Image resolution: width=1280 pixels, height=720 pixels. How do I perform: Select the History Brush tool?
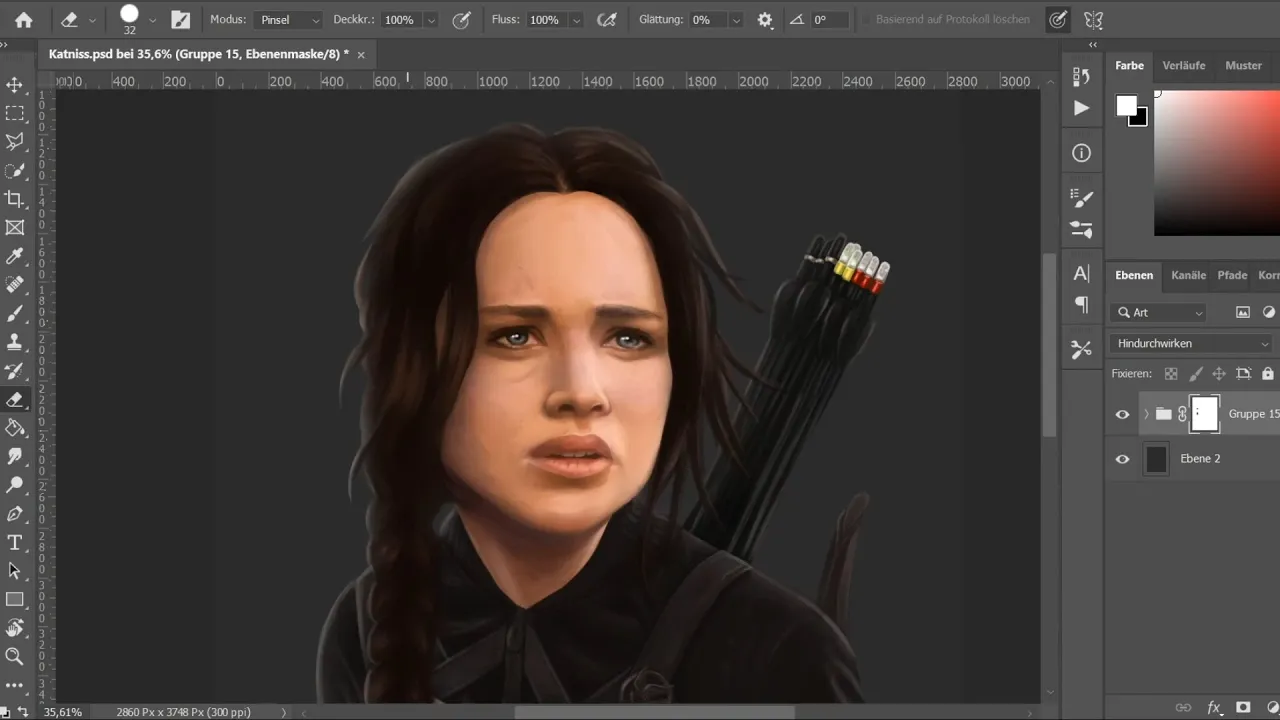click(15, 371)
